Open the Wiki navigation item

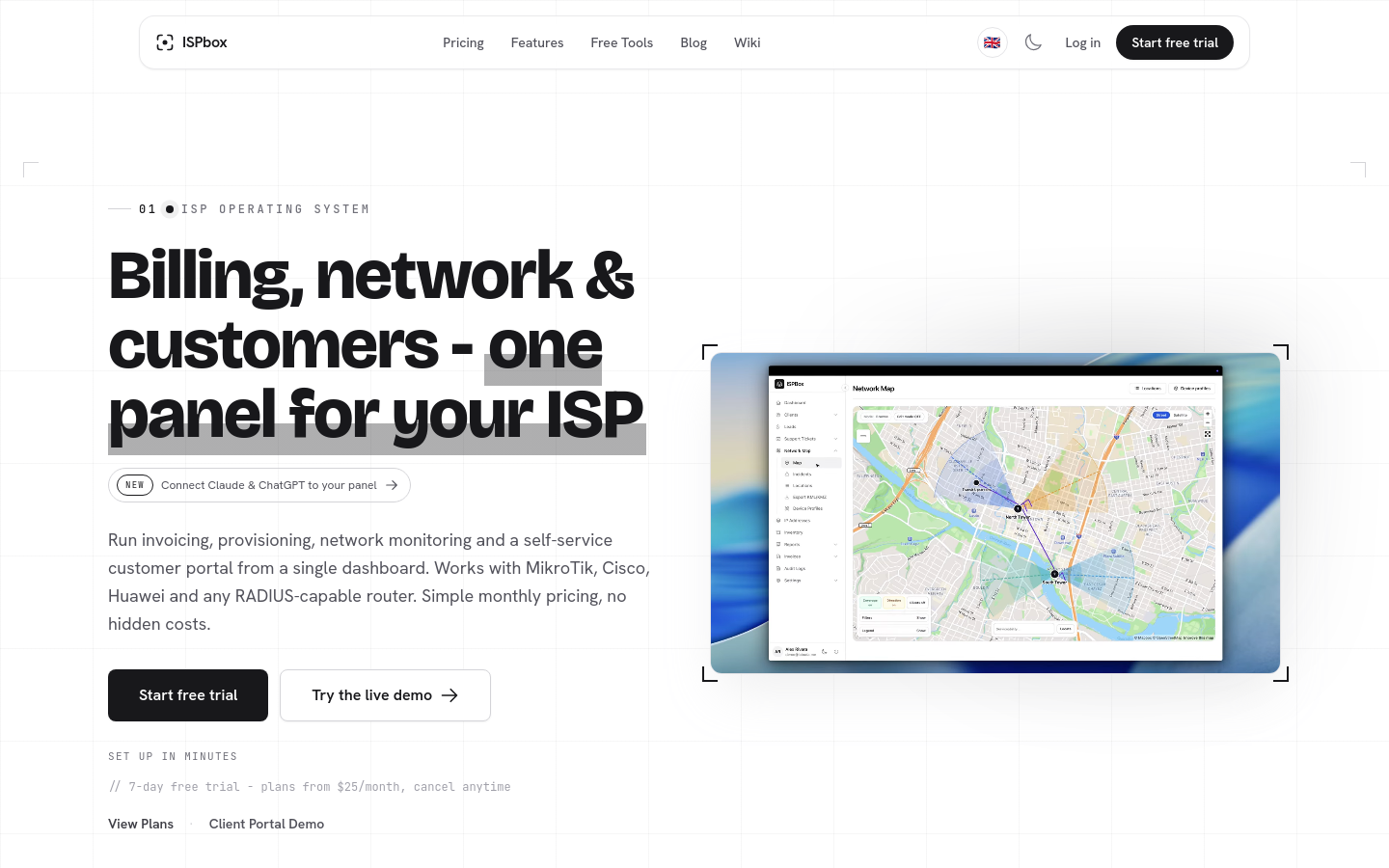[747, 42]
